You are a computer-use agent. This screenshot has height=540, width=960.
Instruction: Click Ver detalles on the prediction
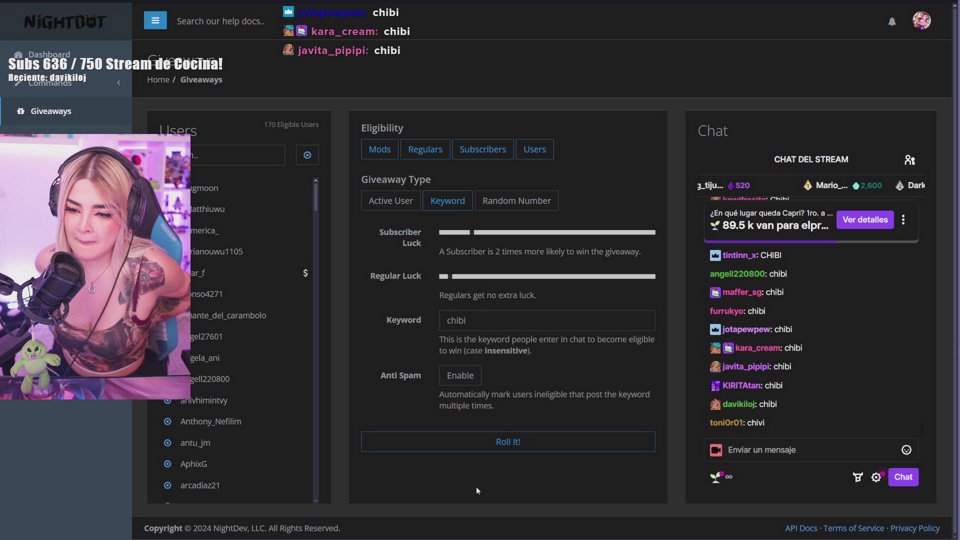[x=864, y=220]
